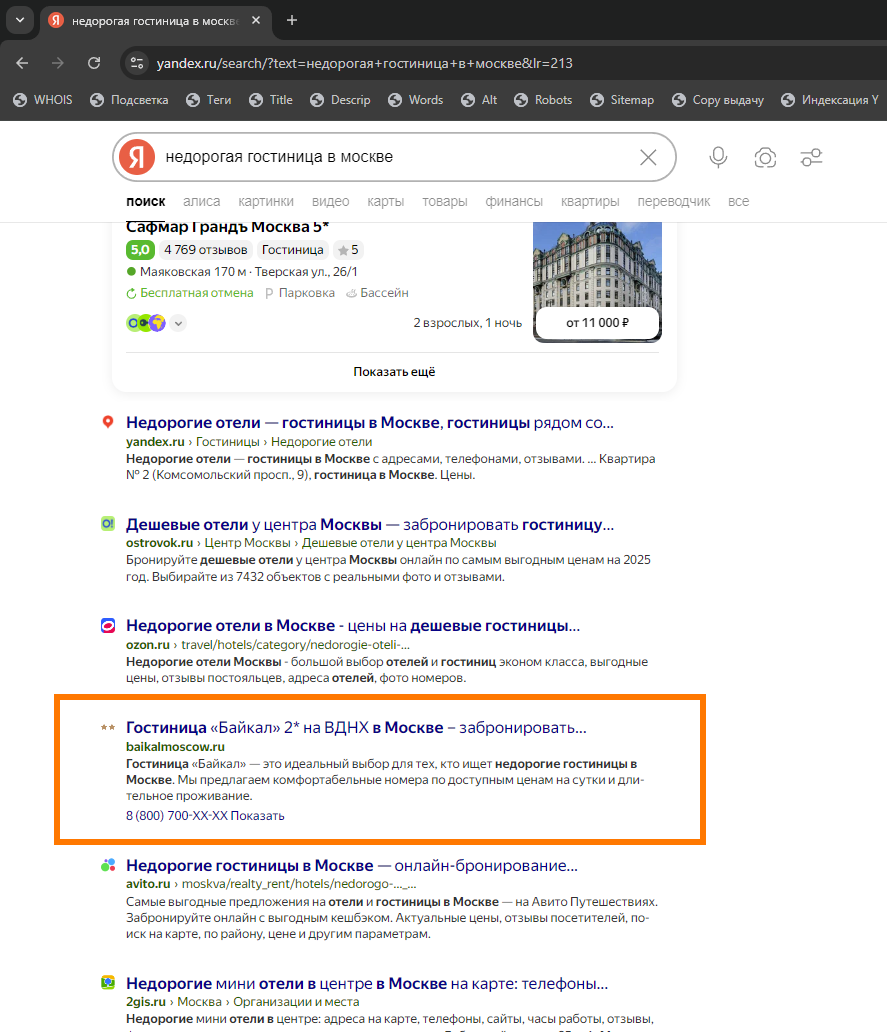Screen dimensions: 887x1032
Task: Open a new browser tab
Action: point(292,20)
